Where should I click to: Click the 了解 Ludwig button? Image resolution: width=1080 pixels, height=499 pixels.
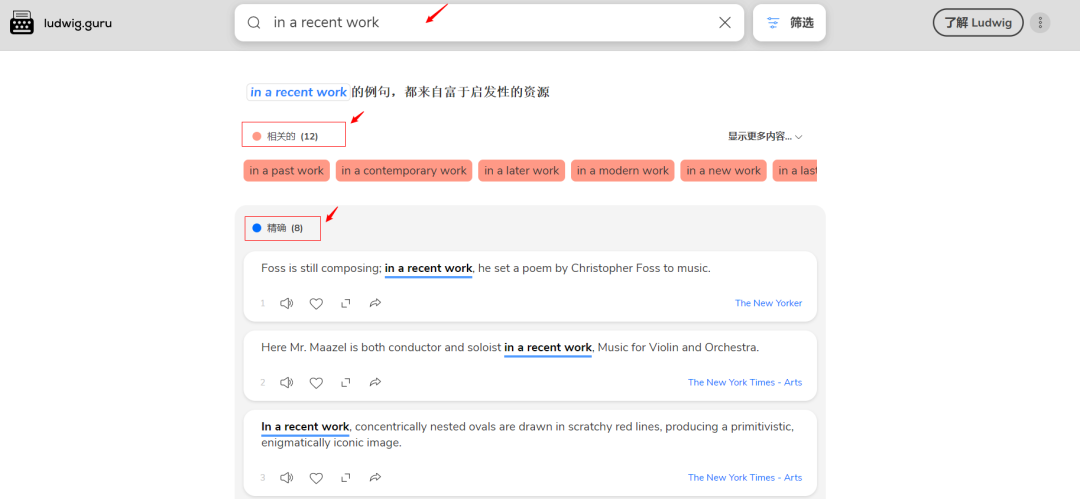pyautogui.click(x=978, y=23)
